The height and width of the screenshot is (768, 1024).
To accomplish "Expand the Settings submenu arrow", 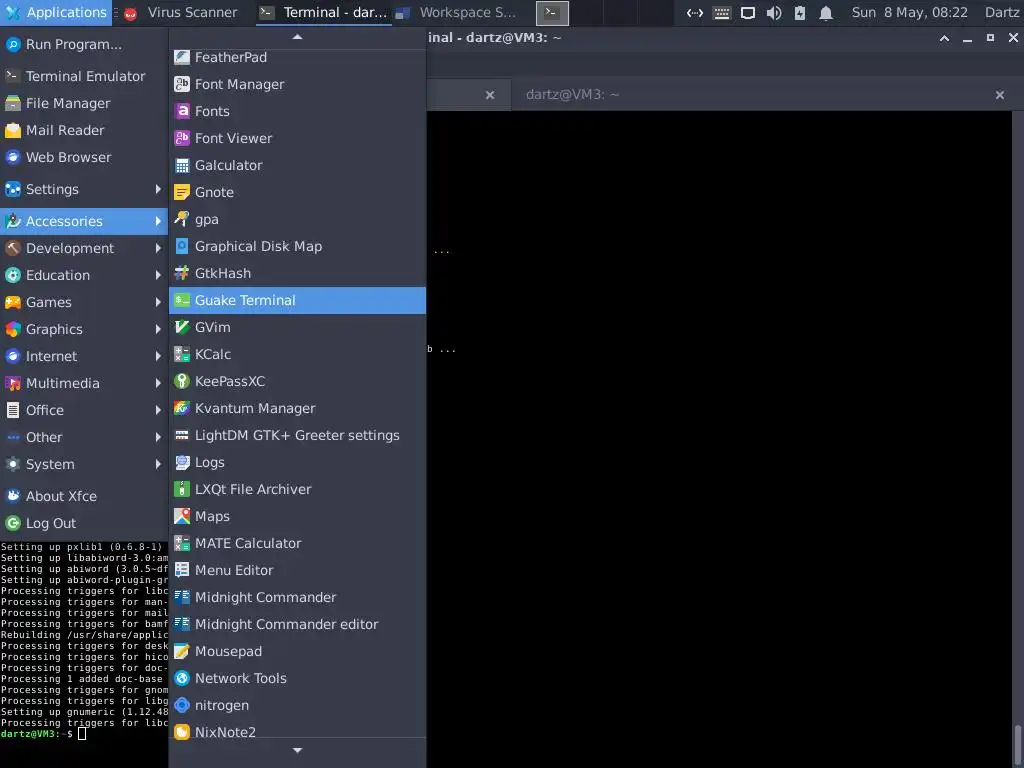I will 158,189.
